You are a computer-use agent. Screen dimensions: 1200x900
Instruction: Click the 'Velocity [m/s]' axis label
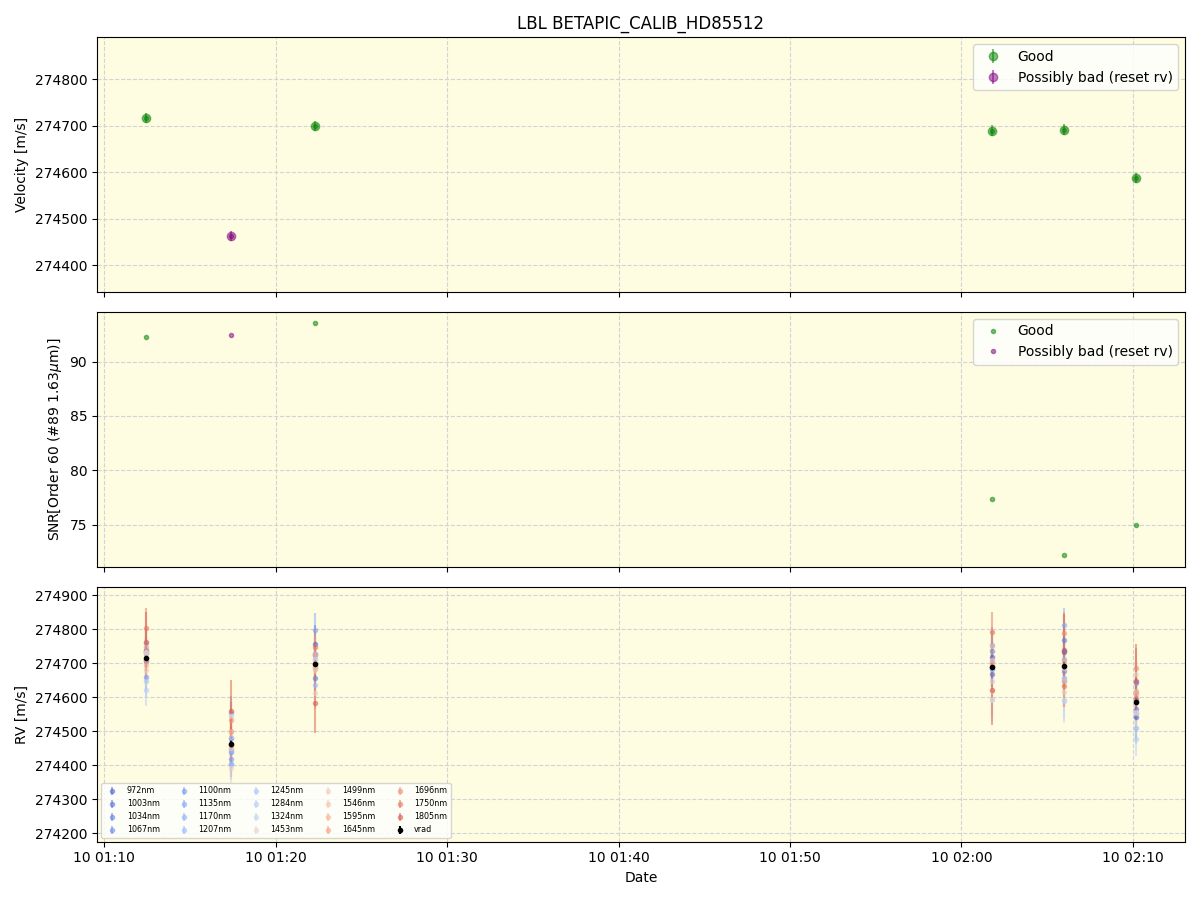pos(21,165)
